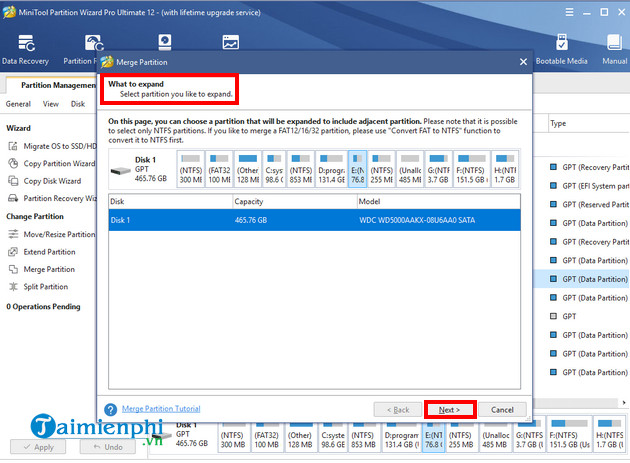Select the E: 76.8 partition in dialog
630x463 pixels.
[x=358, y=169]
